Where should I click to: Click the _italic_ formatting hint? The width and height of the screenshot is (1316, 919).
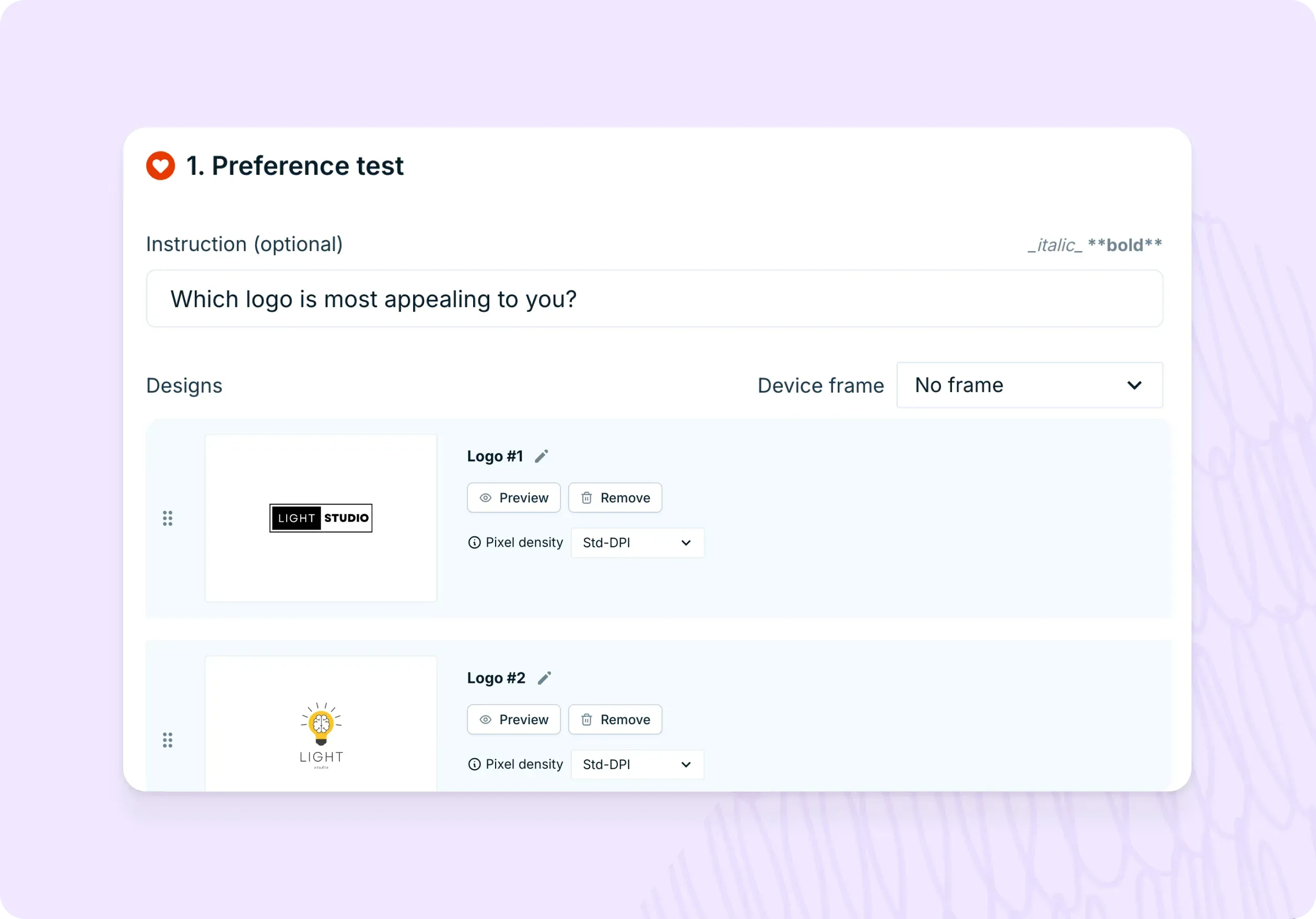1055,245
